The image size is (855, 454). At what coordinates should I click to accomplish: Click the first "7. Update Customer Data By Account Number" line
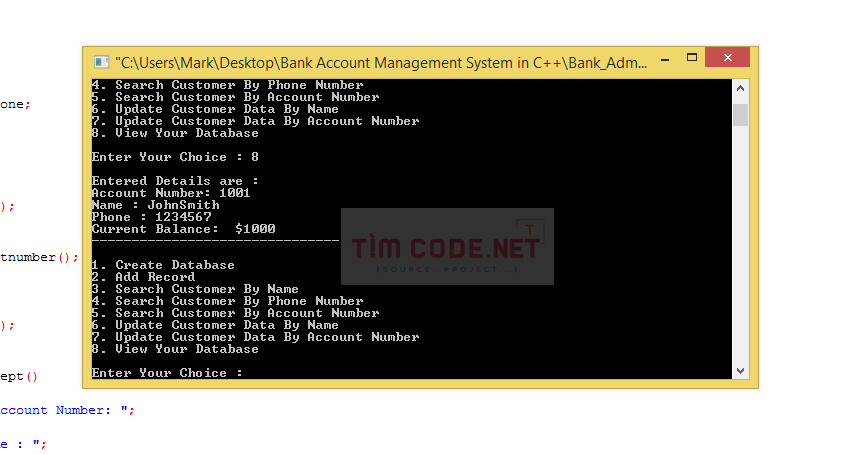click(255, 121)
